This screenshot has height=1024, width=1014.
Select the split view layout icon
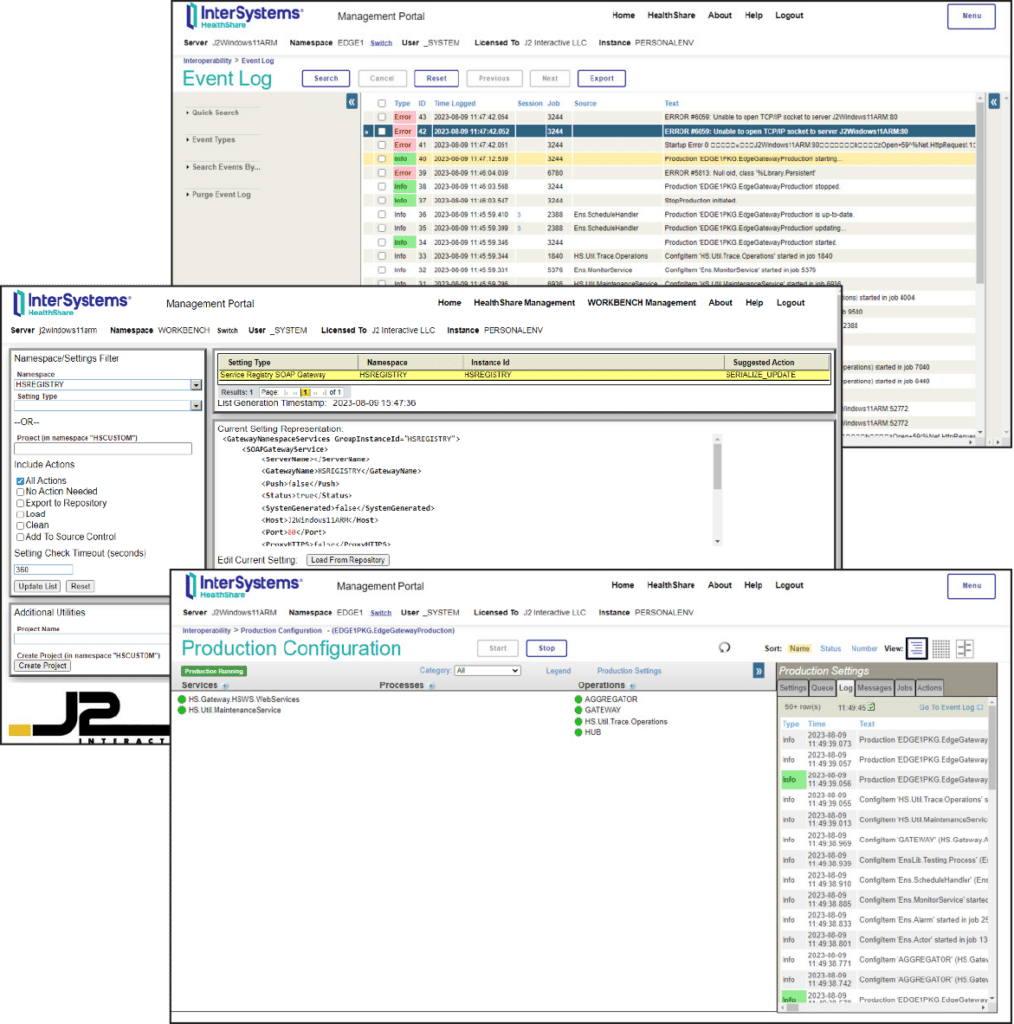964,648
